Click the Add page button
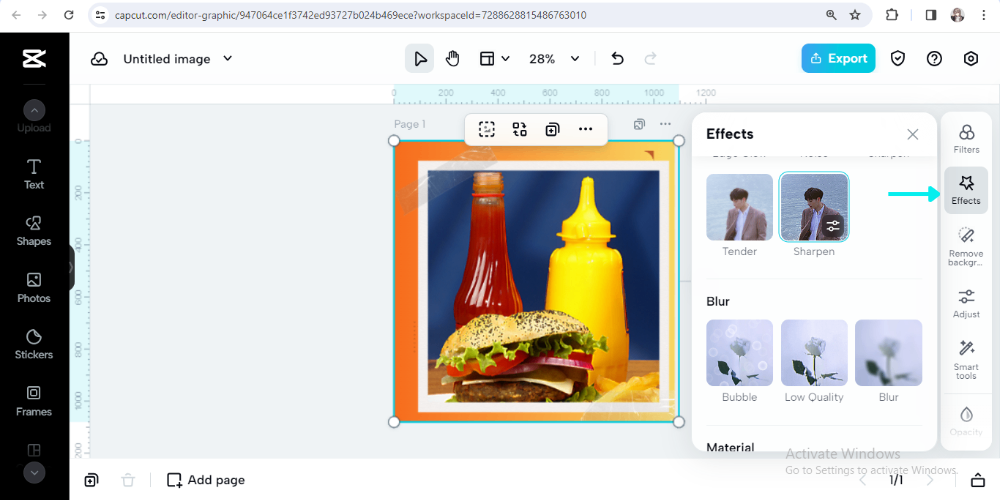This screenshot has width=1000, height=500. point(205,480)
